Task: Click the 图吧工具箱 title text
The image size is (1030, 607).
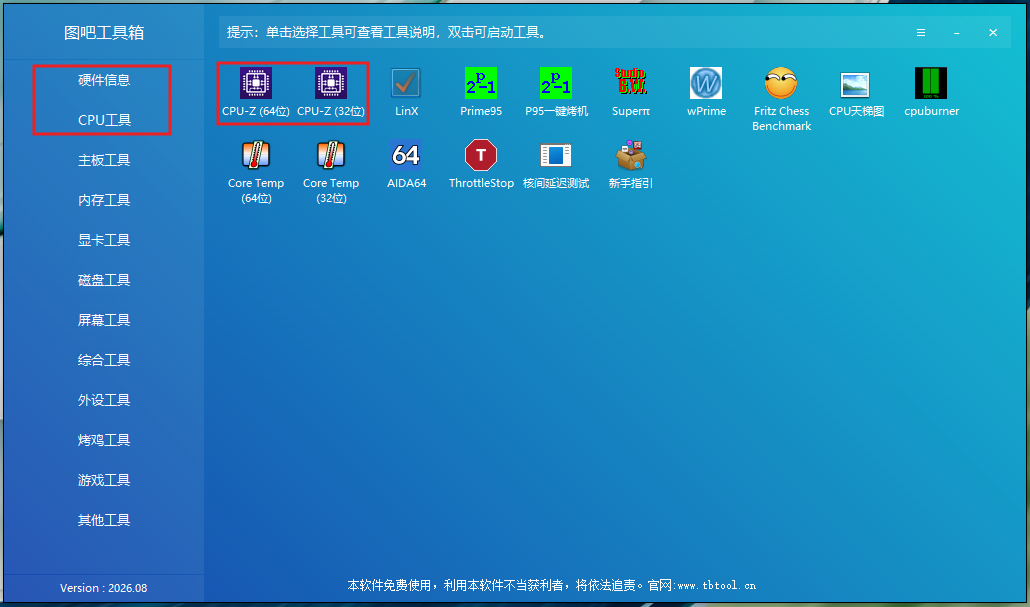Action: click(x=104, y=33)
